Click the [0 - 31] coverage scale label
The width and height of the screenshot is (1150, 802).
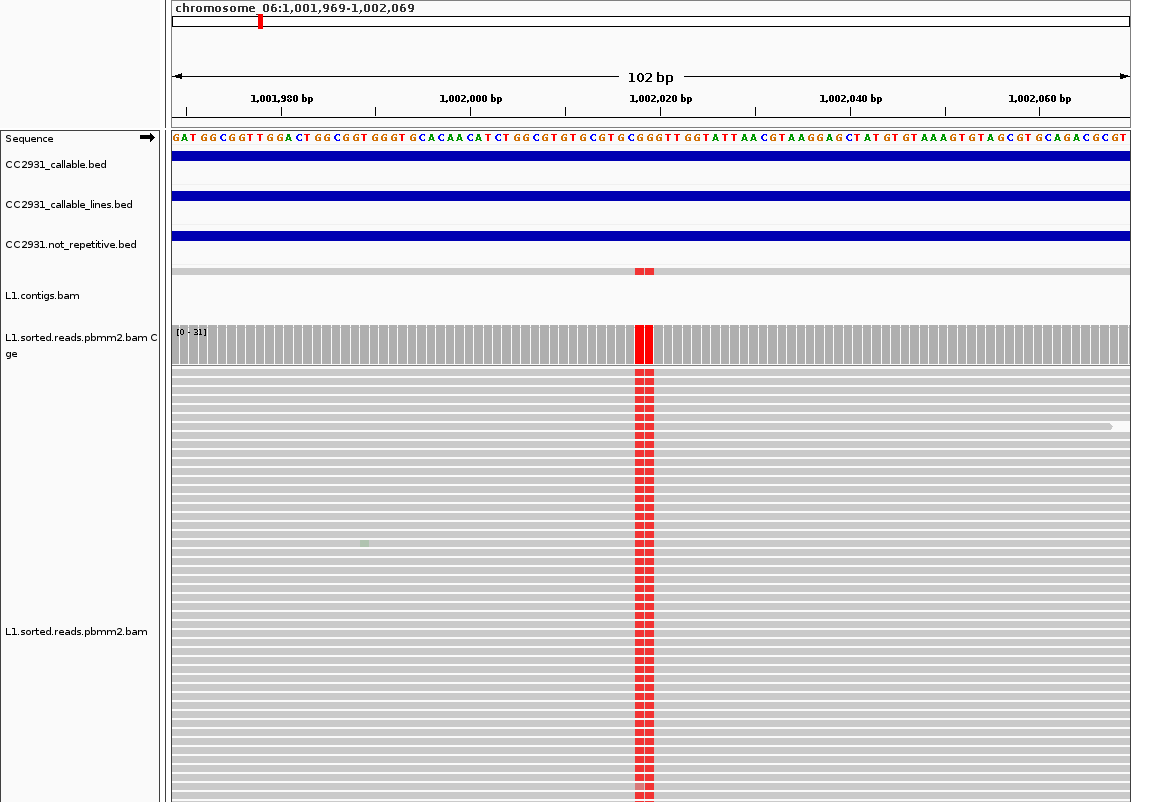(x=190, y=331)
